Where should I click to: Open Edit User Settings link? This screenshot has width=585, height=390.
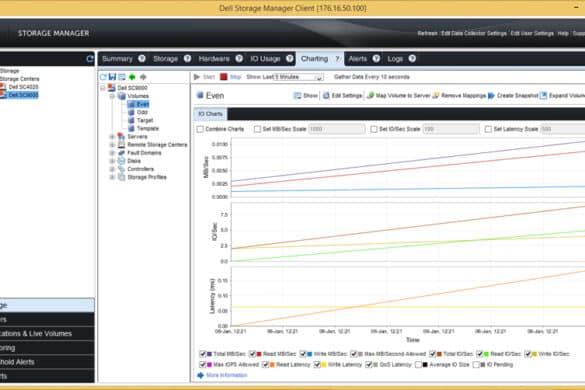tap(532, 33)
